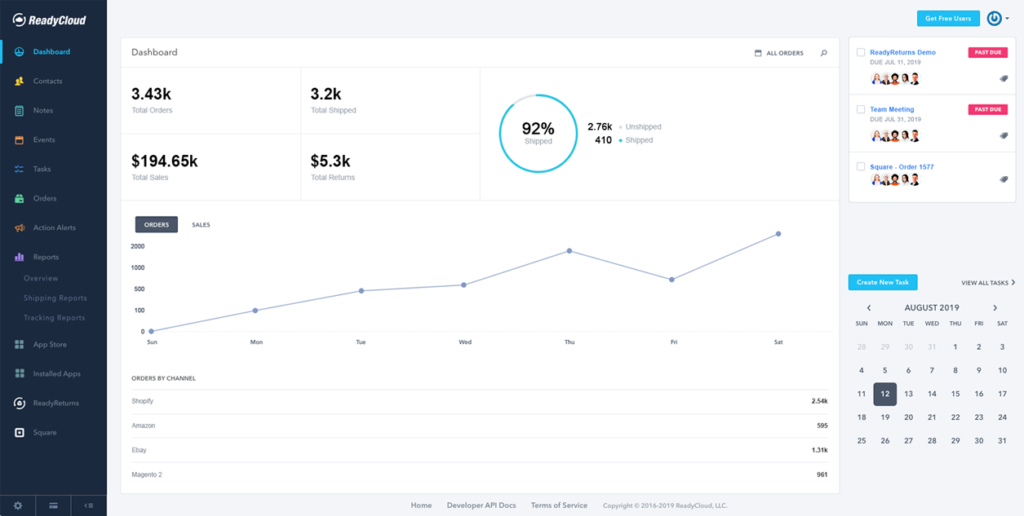Click the Sat data point on chart
Image resolution: width=1024 pixels, height=516 pixels.
click(778, 234)
